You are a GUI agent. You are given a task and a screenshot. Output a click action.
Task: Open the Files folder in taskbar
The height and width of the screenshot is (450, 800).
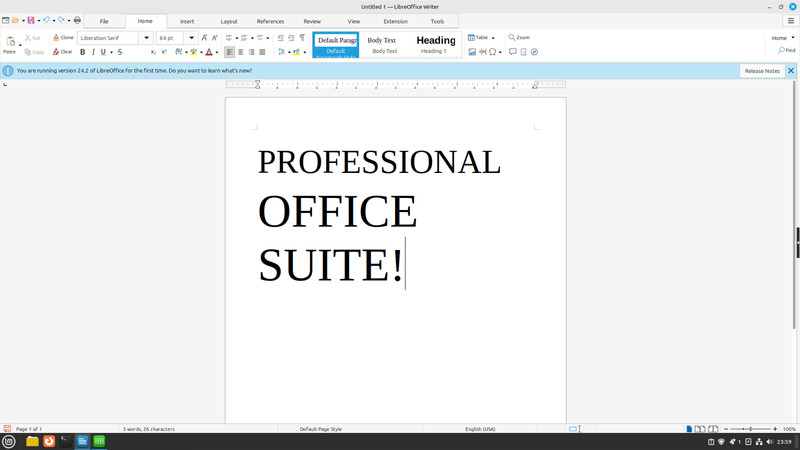[32, 441]
